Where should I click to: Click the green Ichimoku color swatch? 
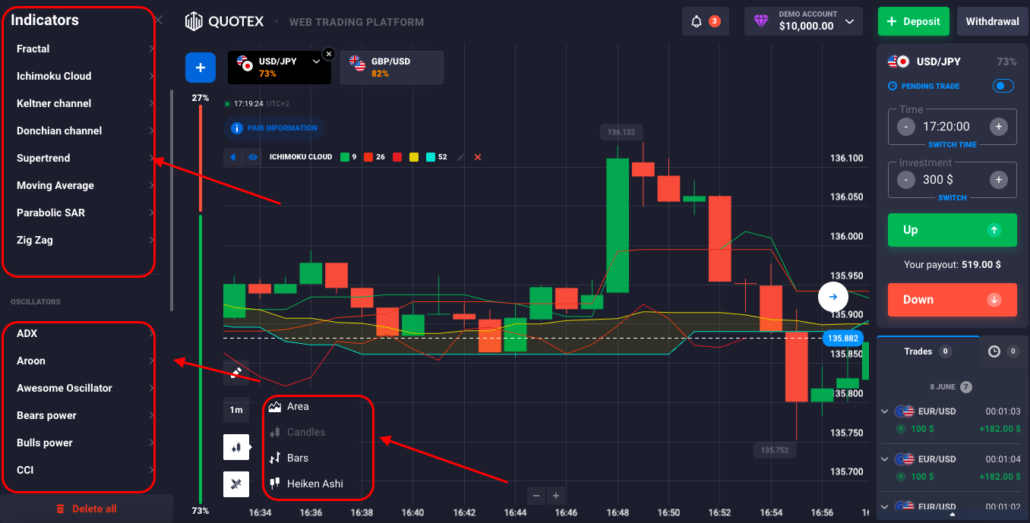pos(345,157)
